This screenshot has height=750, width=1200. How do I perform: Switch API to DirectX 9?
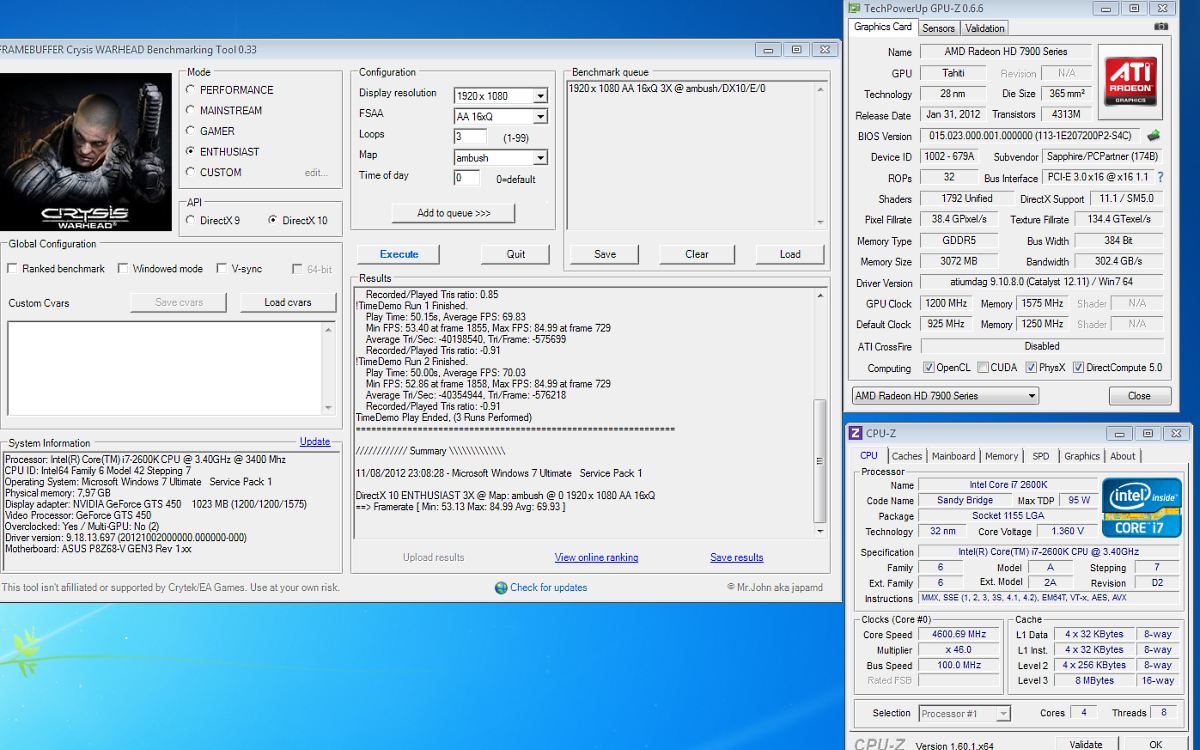[x=190, y=220]
